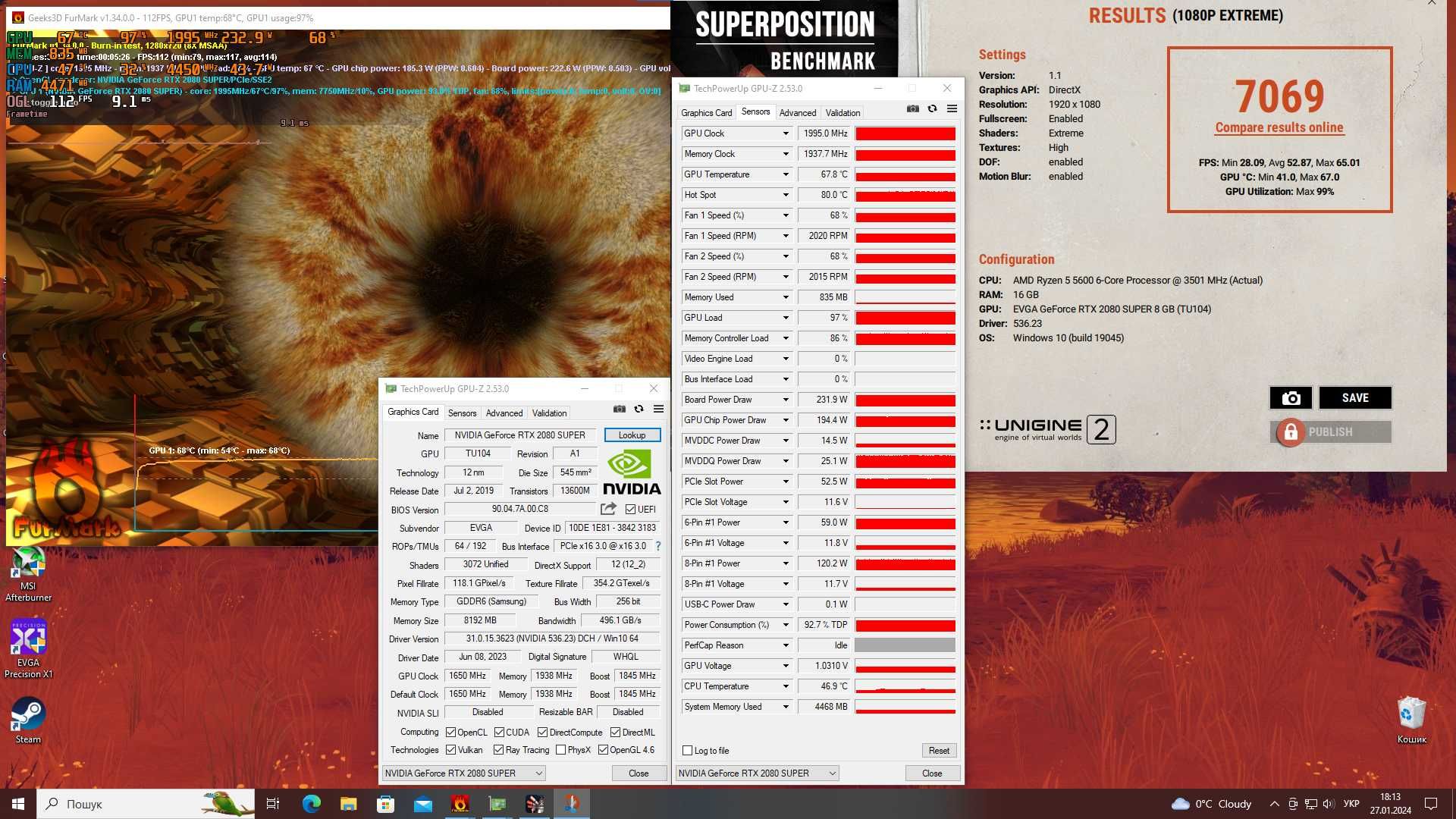Select the Advanced tab in GPU-Z
The width and height of the screenshot is (1456, 819).
503,412
